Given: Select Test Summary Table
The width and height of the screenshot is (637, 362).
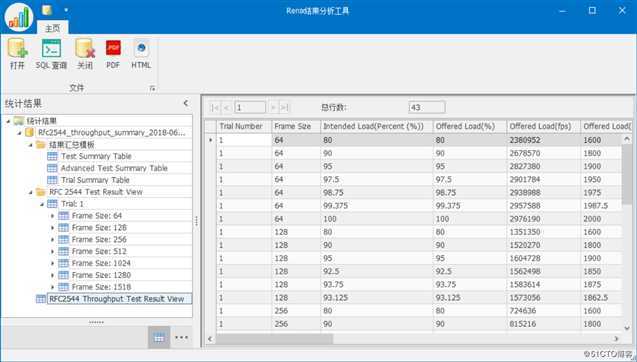Looking at the screenshot, I should [x=96, y=156].
